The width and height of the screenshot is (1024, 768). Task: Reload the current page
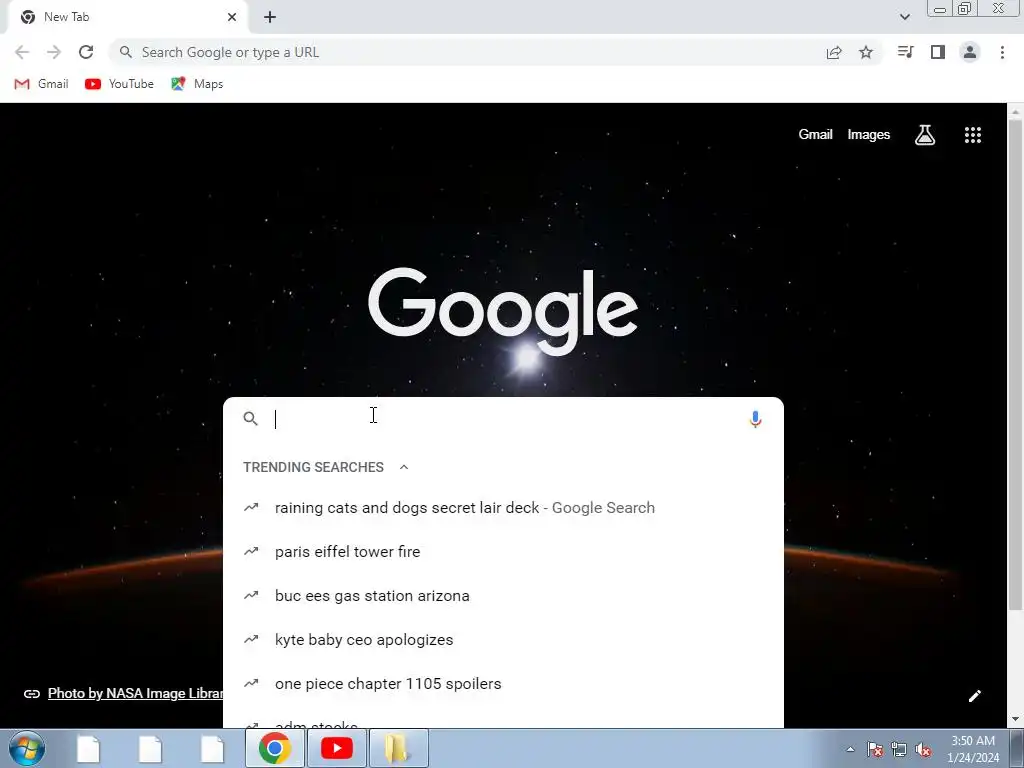click(86, 52)
